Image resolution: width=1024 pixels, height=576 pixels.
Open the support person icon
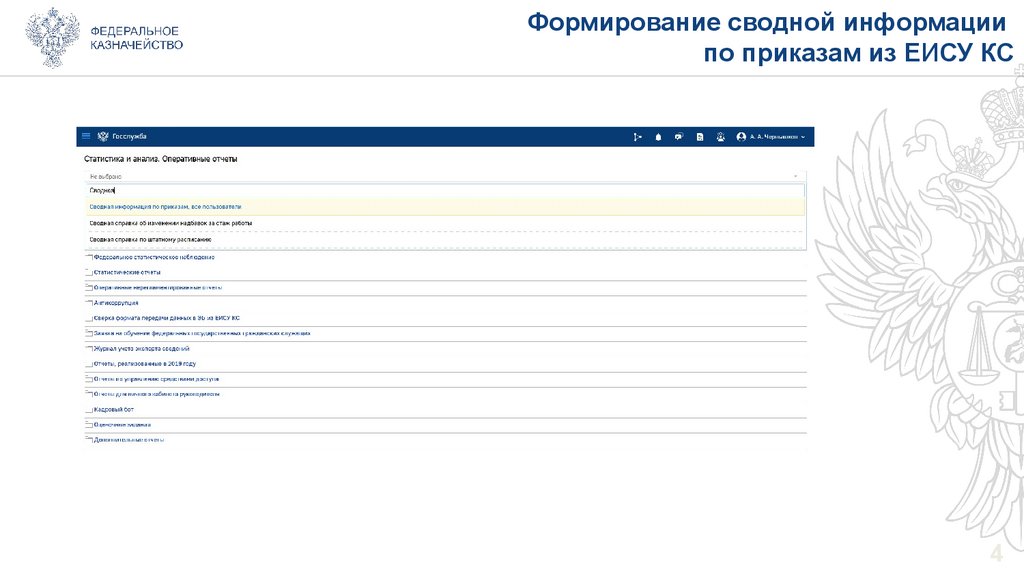[720, 137]
